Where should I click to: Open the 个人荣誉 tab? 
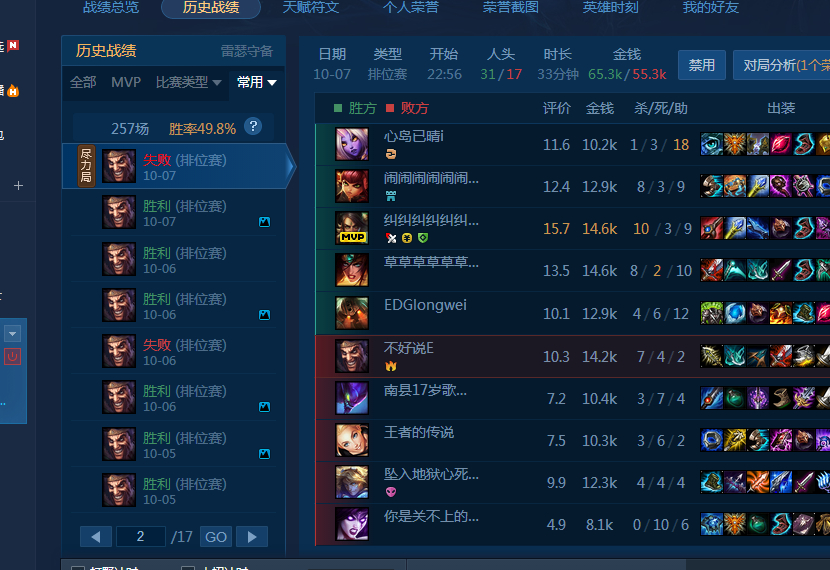coord(411,7)
